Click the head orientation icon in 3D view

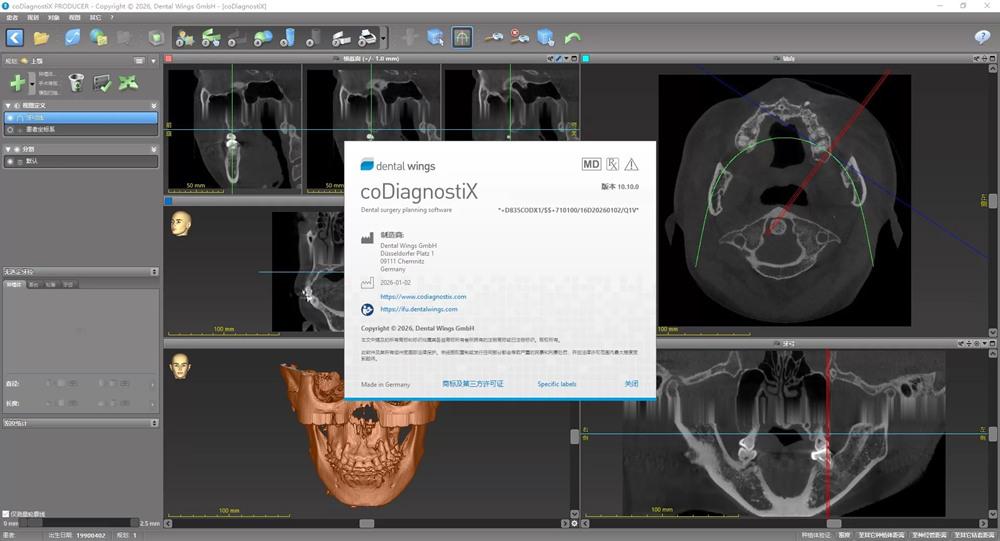click(x=180, y=366)
